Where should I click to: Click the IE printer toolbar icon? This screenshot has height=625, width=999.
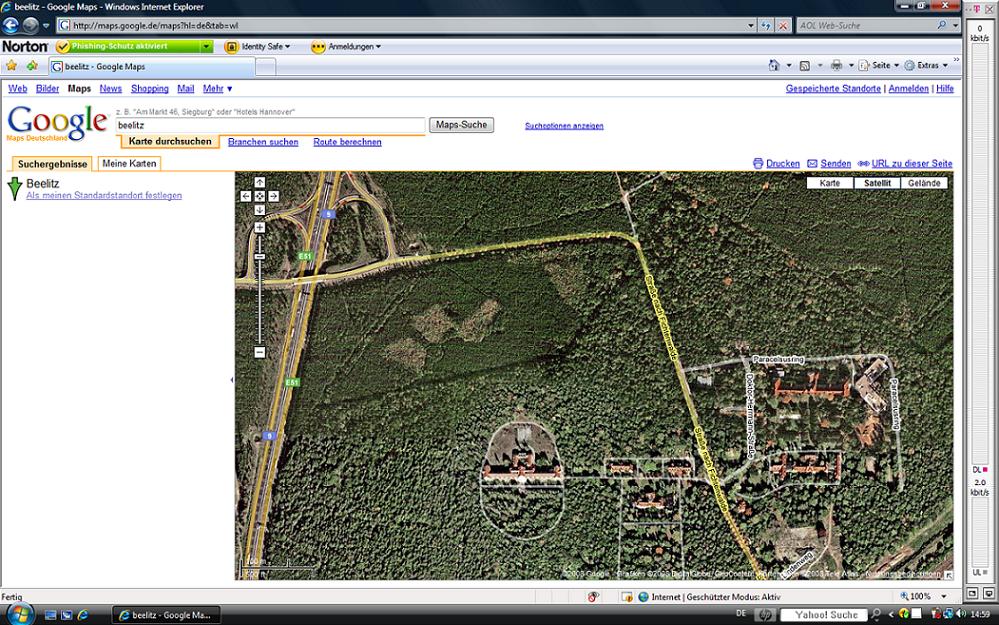(836, 65)
